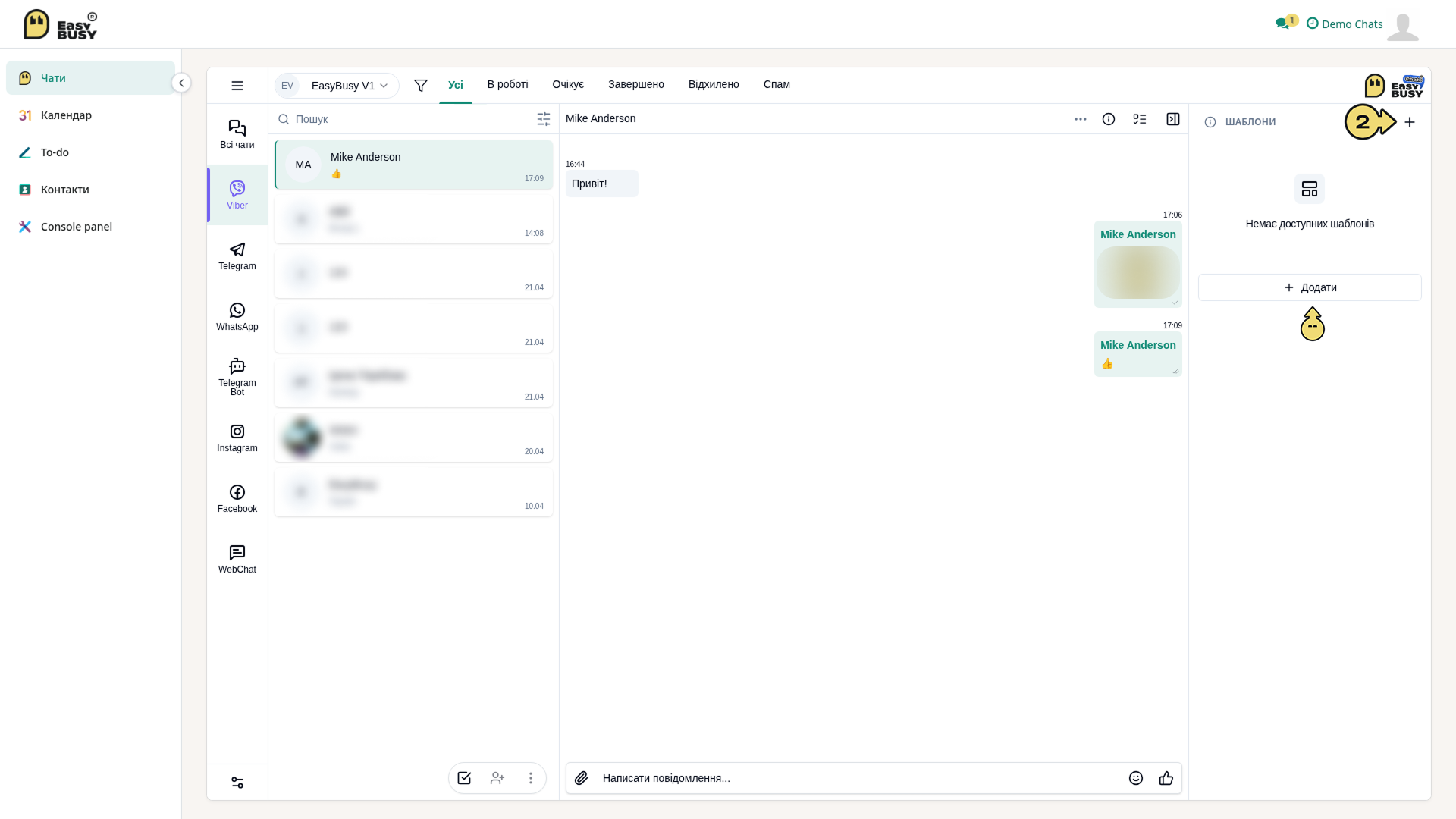Select the Mike Anderson chat row
Image resolution: width=1456 pixels, height=819 pixels.
[413, 165]
